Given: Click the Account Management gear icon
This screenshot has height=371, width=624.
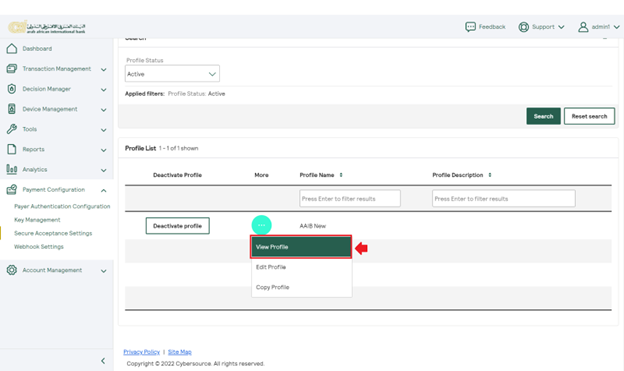Looking at the screenshot, I should click(12, 270).
